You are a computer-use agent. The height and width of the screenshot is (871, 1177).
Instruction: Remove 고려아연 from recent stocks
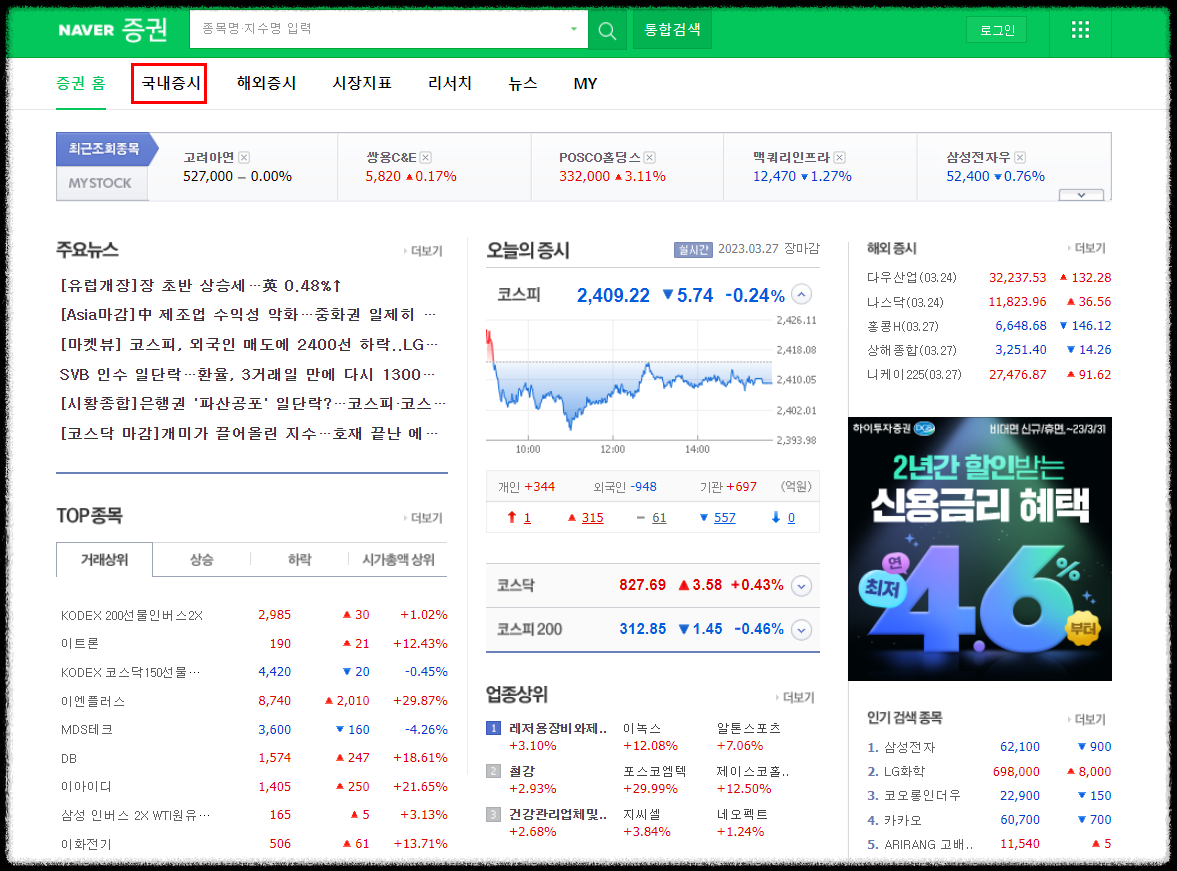click(x=244, y=158)
